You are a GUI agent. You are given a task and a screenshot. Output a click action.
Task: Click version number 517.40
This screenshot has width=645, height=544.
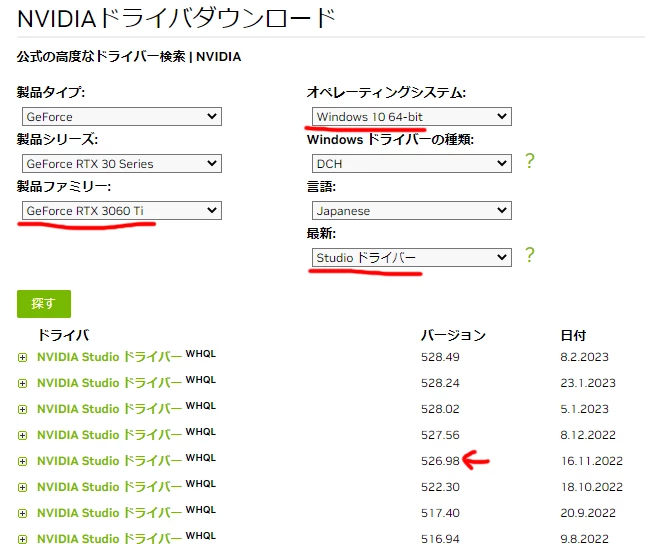coord(440,513)
